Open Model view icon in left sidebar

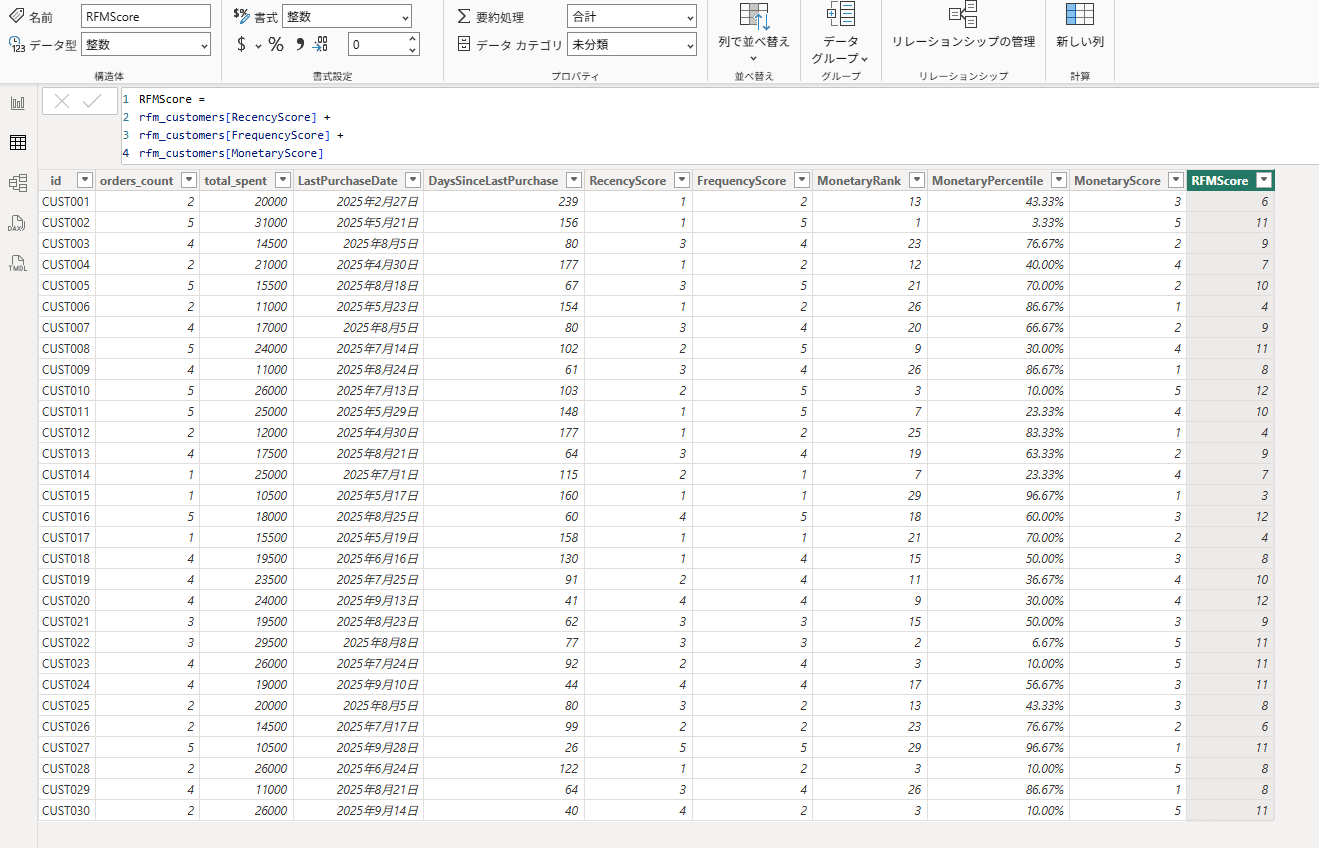point(17,183)
